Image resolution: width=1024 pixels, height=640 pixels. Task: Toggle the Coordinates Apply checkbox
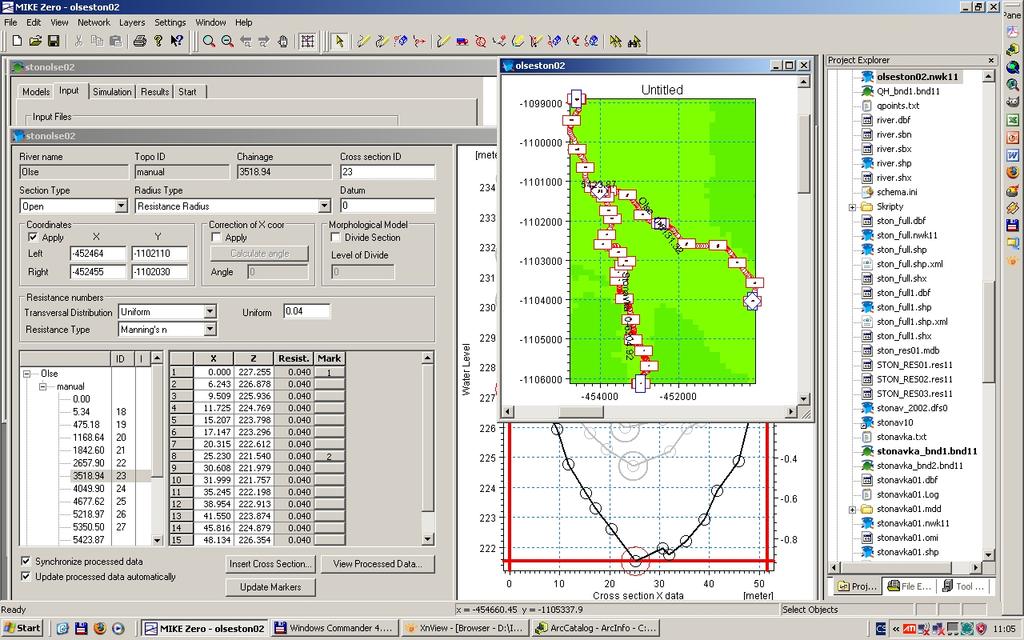pos(33,237)
